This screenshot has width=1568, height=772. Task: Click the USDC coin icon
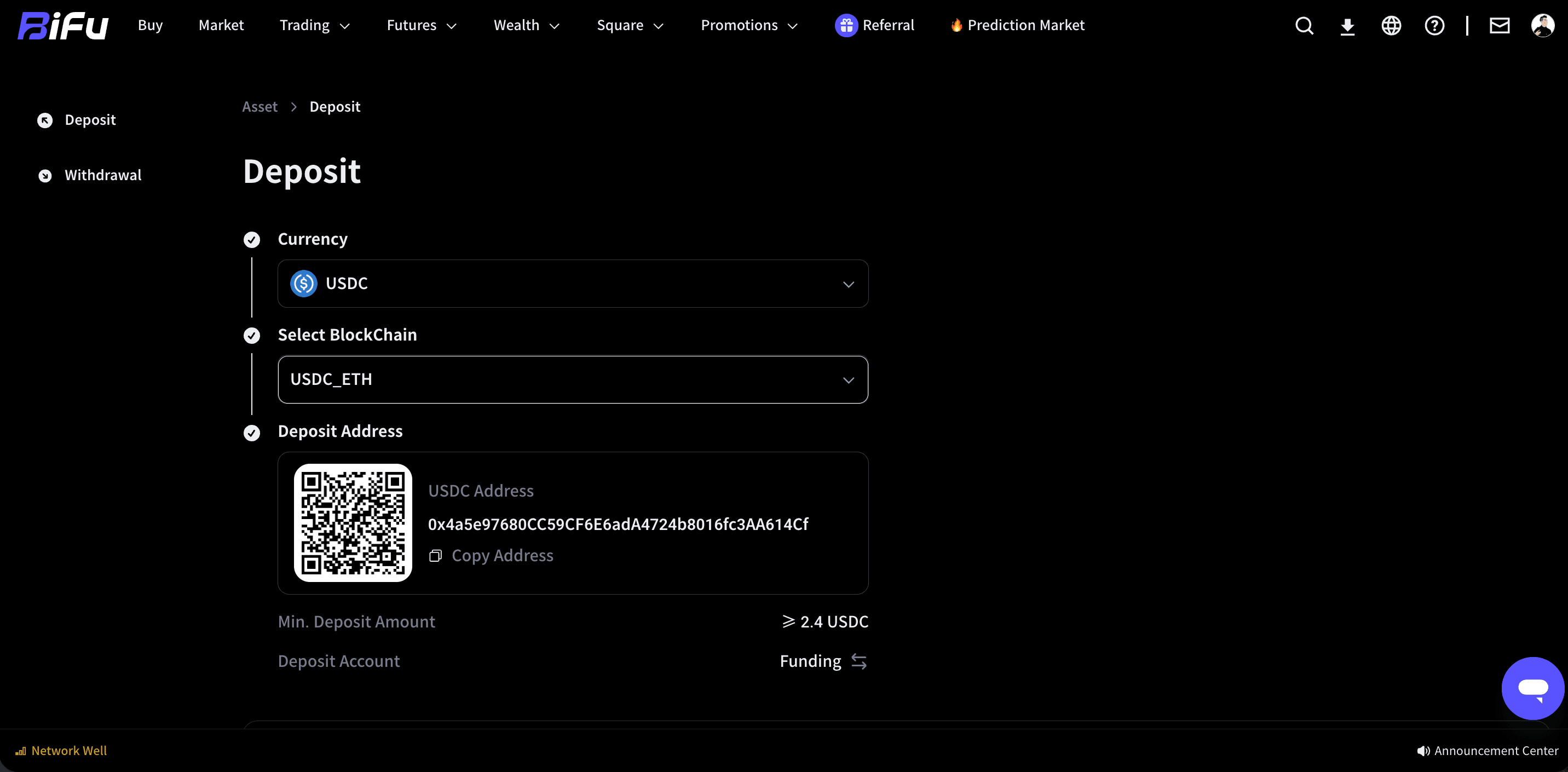coord(304,284)
